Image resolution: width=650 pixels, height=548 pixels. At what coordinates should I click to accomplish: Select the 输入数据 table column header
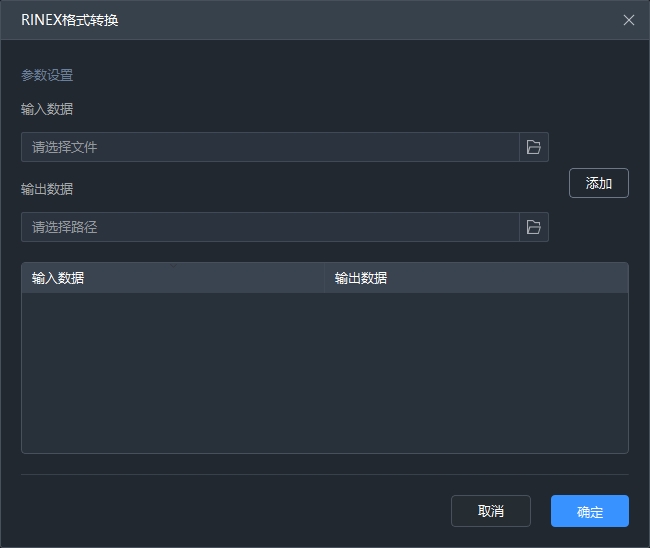click(x=172, y=278)
